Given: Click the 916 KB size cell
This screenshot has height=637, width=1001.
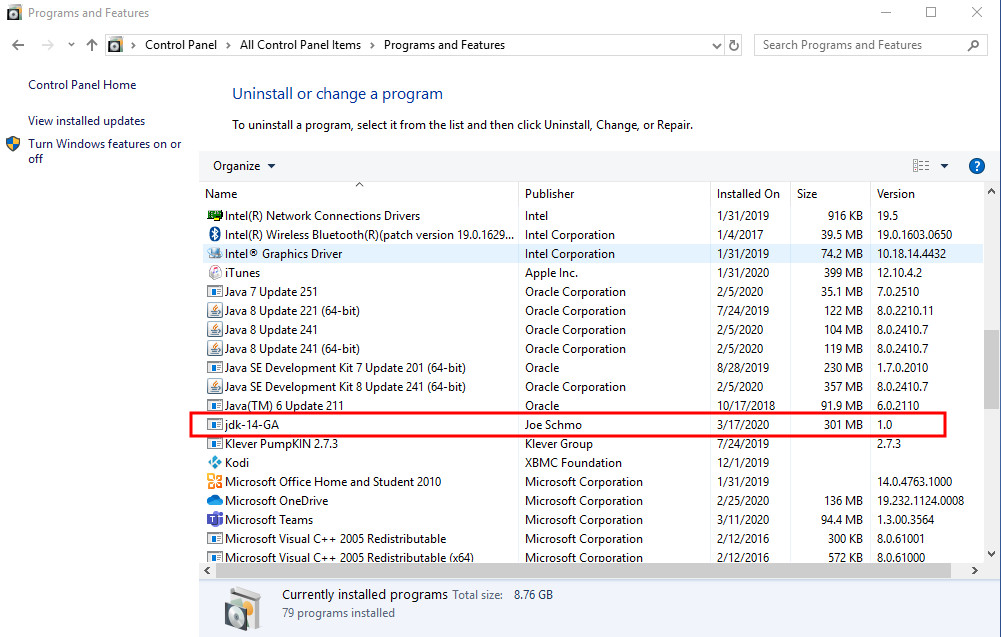Looking at the screenshot, I should pyautogui.click(x=845, y=216).
